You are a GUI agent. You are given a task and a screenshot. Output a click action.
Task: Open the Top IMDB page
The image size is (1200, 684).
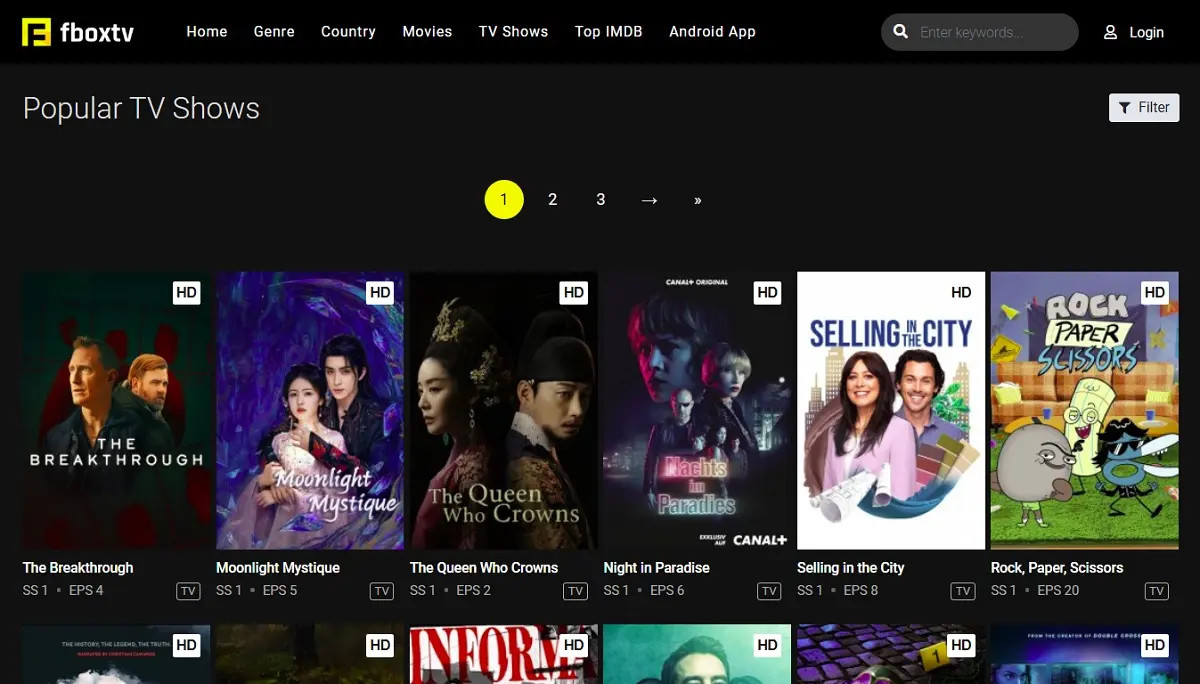pyautogui.click(x=608, y=32)
